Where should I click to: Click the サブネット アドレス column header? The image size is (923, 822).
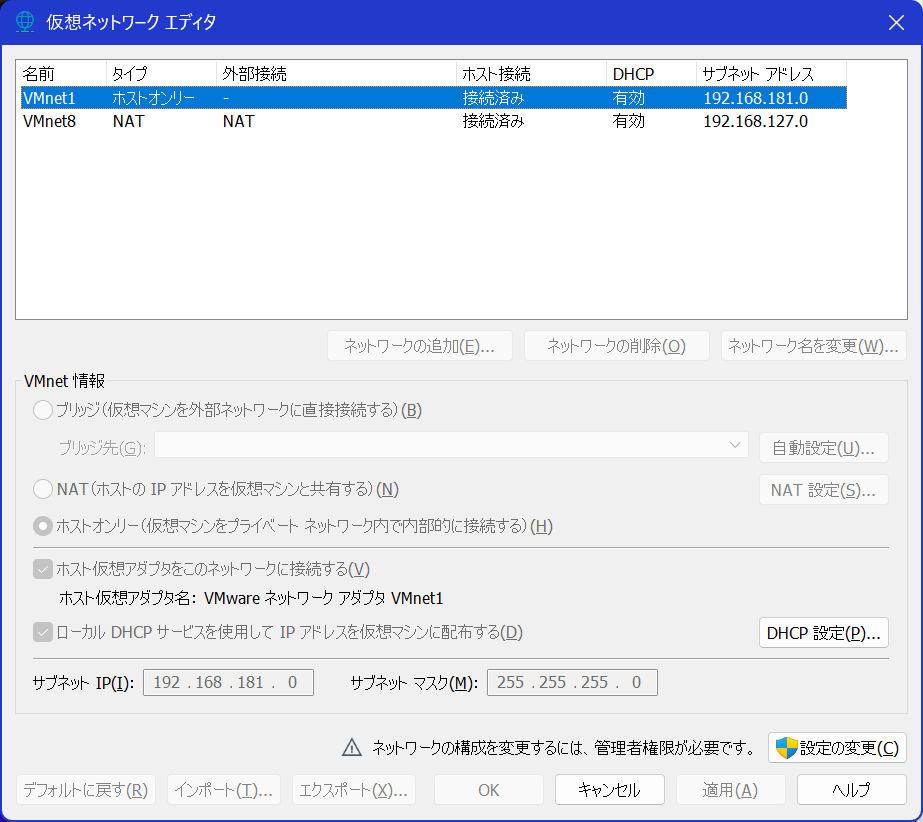770,74
